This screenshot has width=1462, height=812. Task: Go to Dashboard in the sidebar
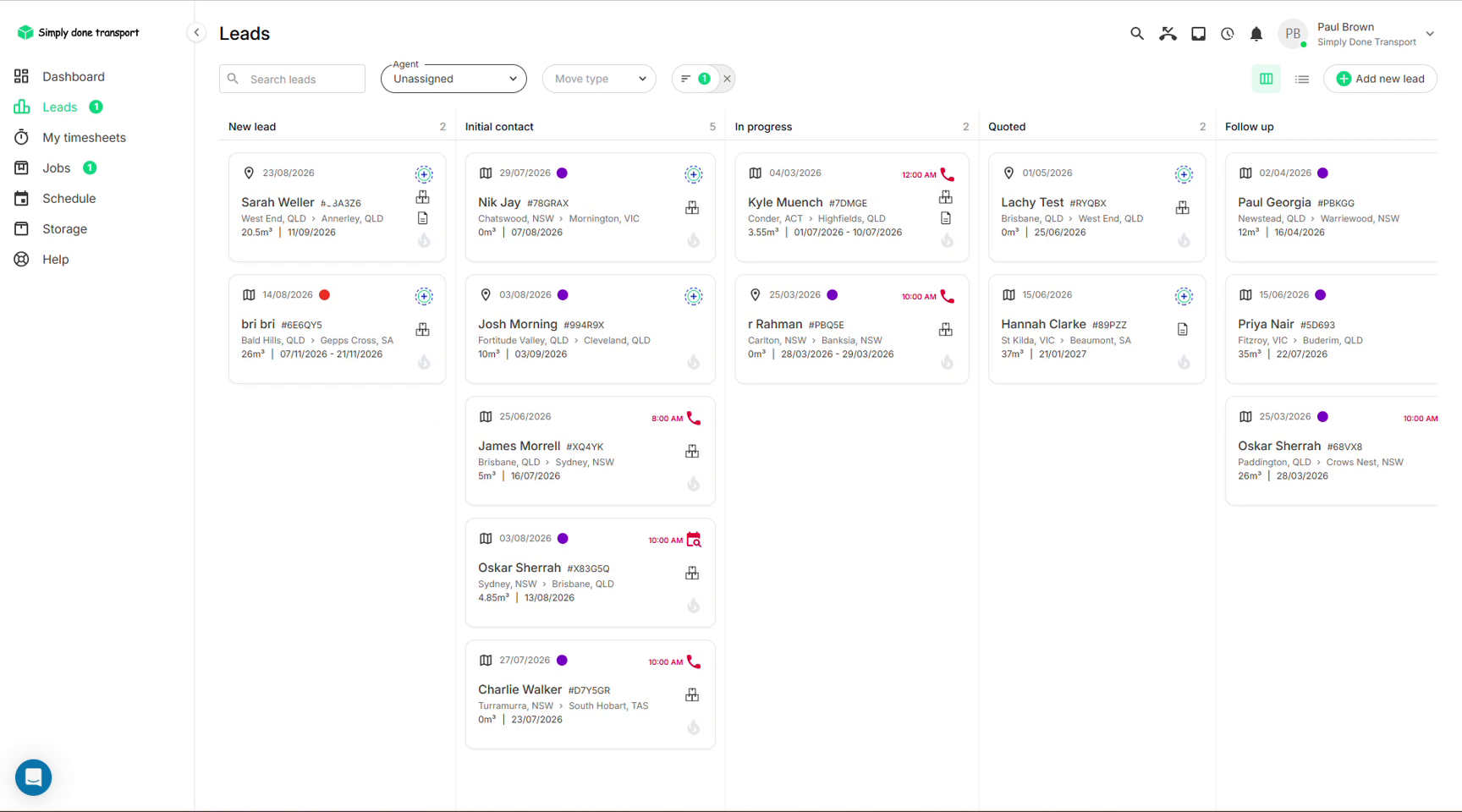(x=74, y=76)
